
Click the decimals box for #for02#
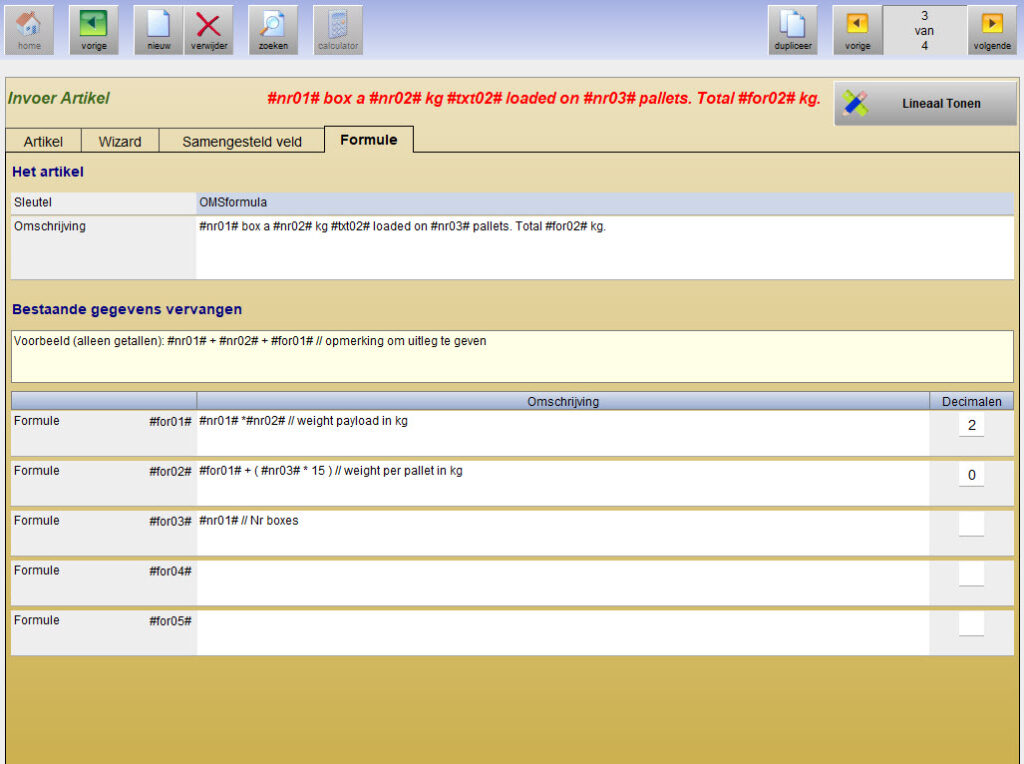(x=971, y=475)
